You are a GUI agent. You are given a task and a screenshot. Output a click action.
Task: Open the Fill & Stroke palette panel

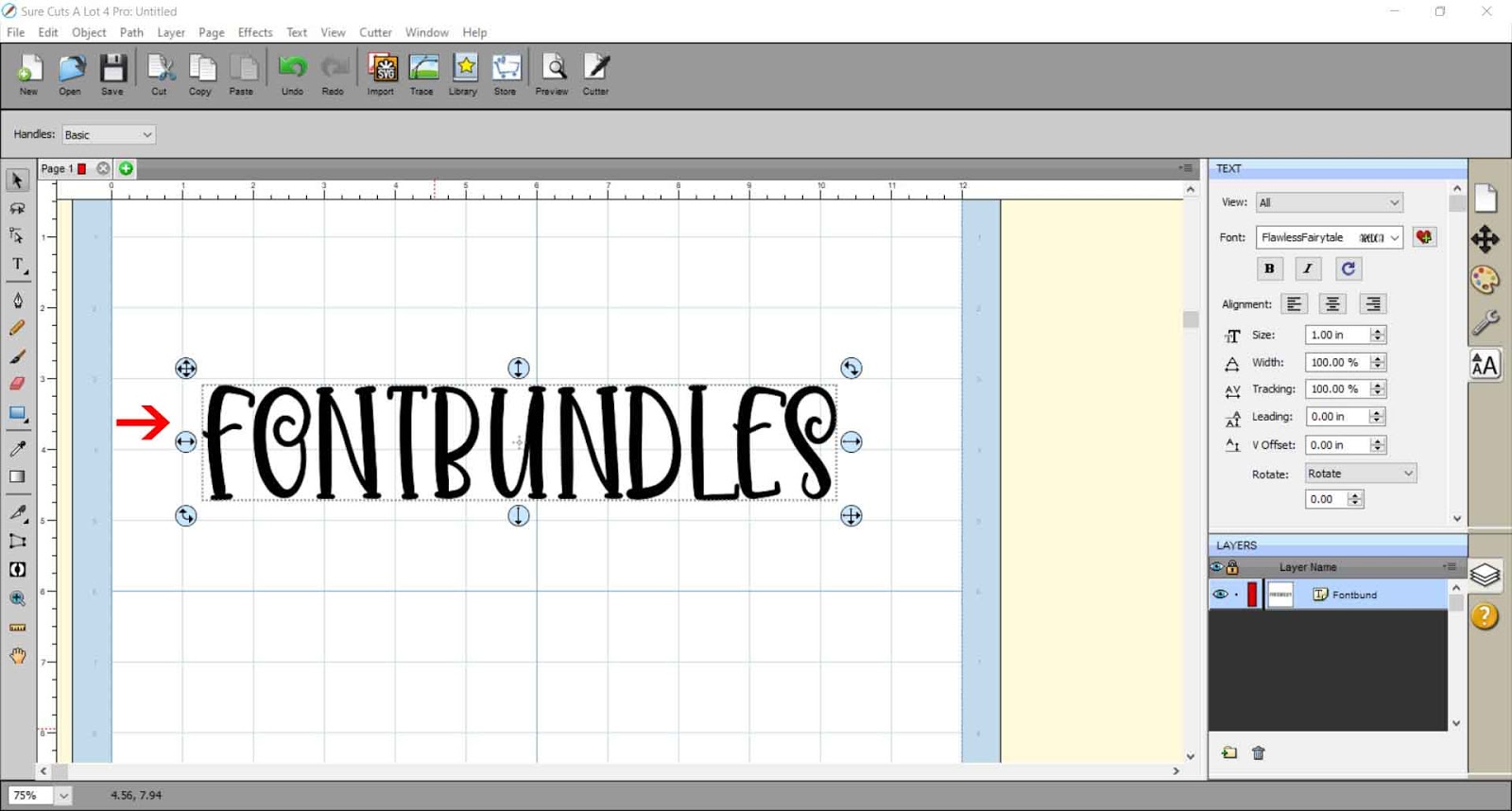1485,280
